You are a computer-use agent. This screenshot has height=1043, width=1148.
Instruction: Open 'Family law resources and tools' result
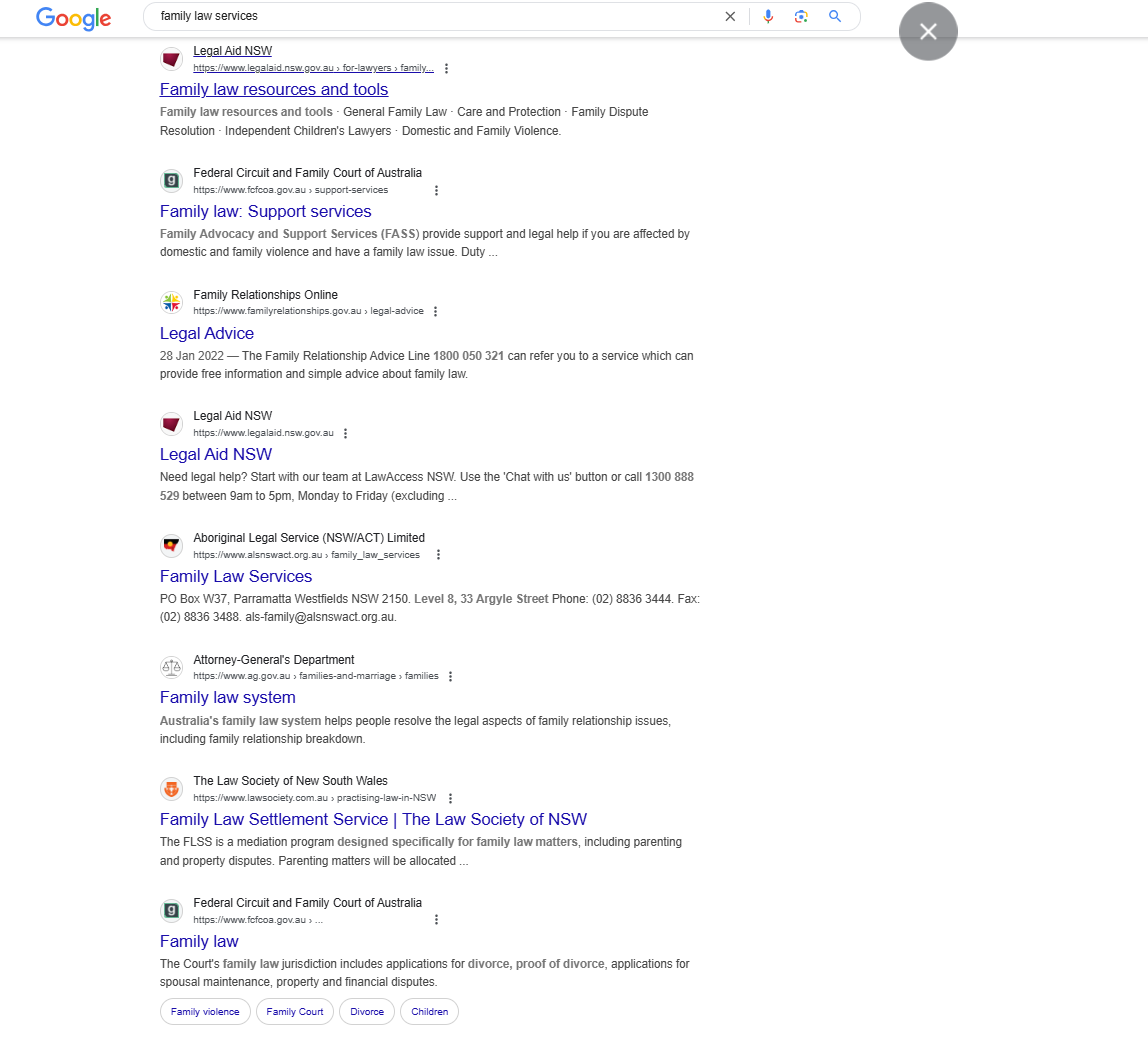274,89
